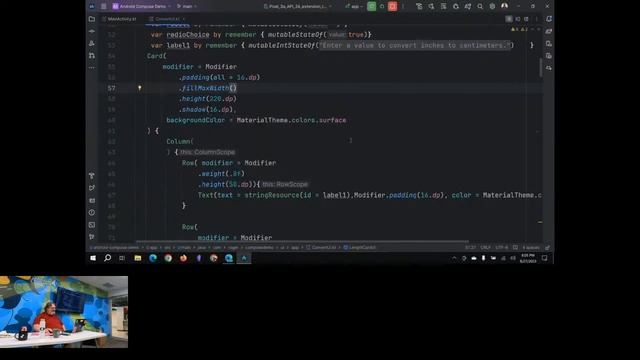Open the Project tool window folder icon
Viewport: 640px width, 360px height.
pyautogui.click(x=92, y=19)
